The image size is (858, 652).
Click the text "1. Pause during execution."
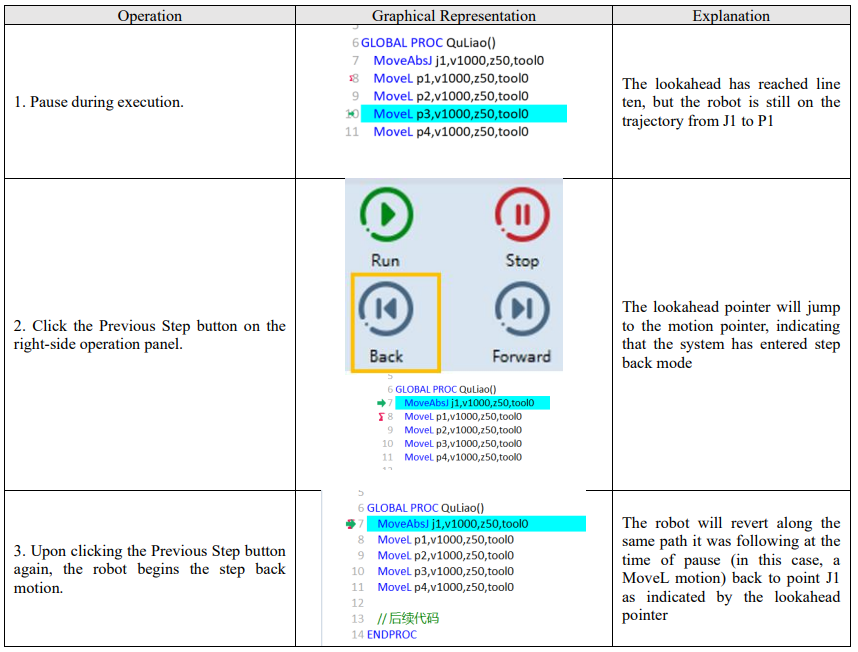98,102
